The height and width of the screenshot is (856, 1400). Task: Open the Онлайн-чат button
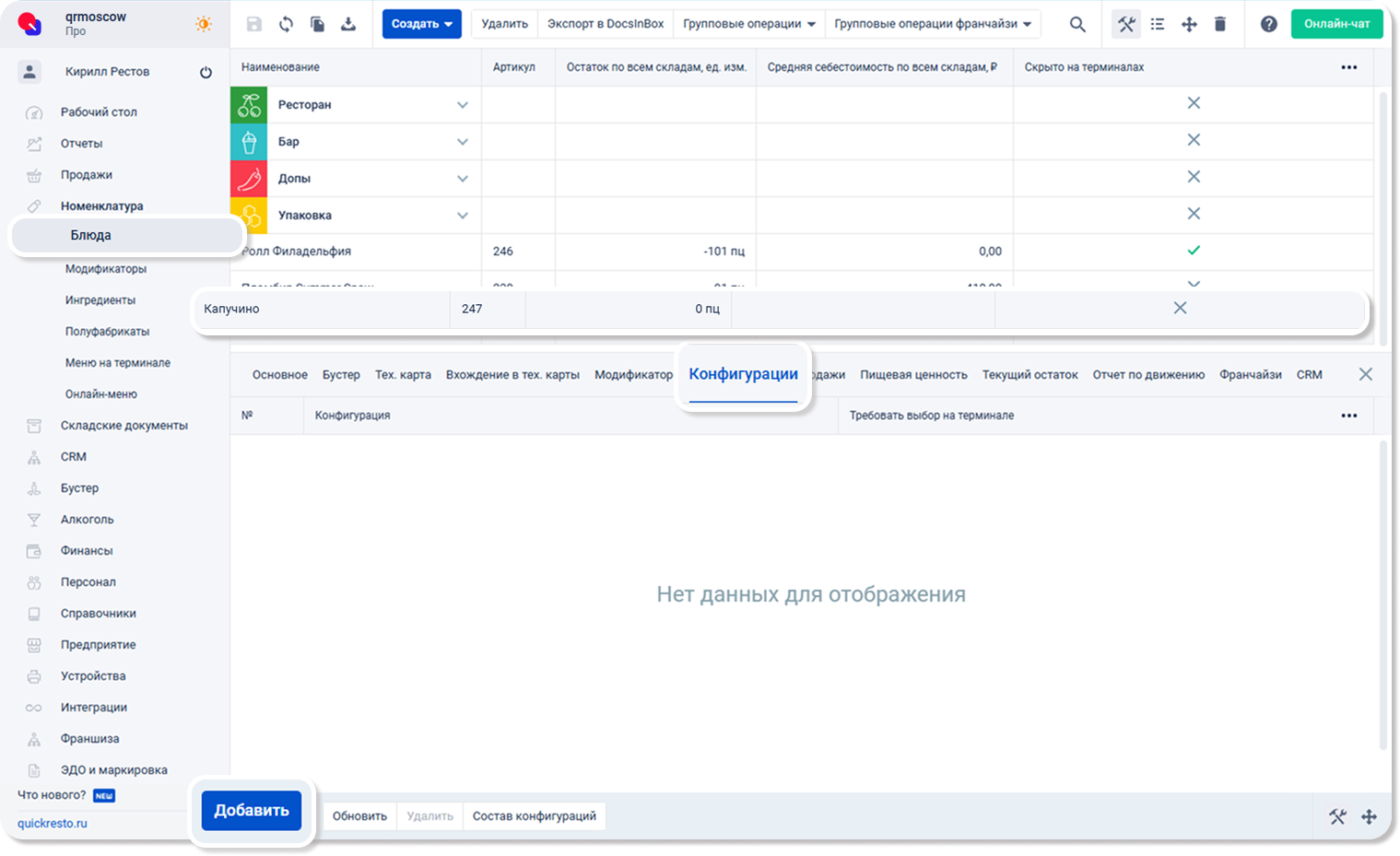1337,24
